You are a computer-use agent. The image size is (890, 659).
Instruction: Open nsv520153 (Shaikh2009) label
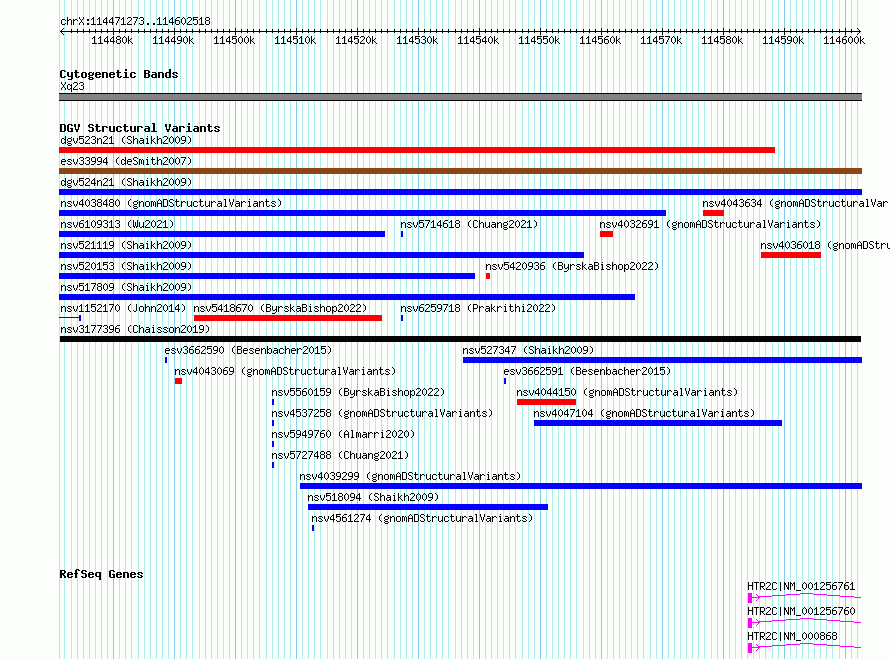[x=126, y=266]
